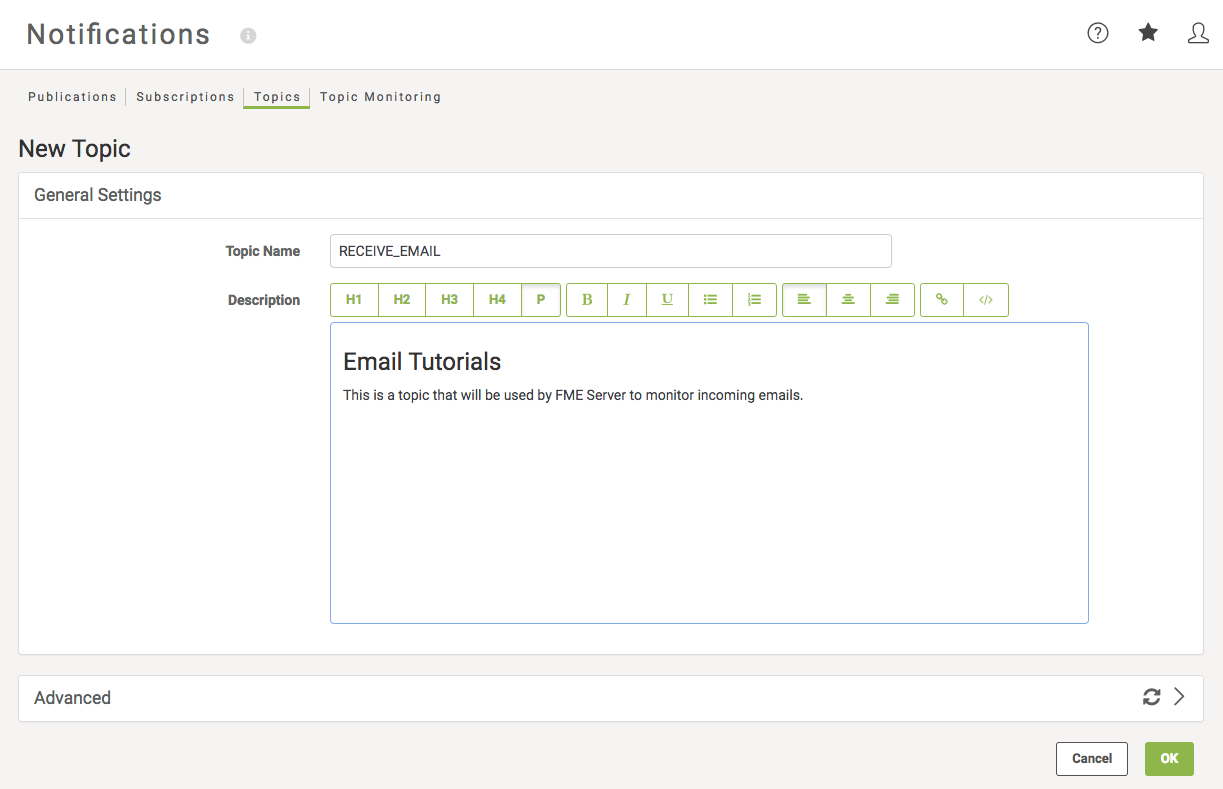Screen dimensions: 1223x789
Task: Apply H1 heading format
Action: (x=354, y=300)
